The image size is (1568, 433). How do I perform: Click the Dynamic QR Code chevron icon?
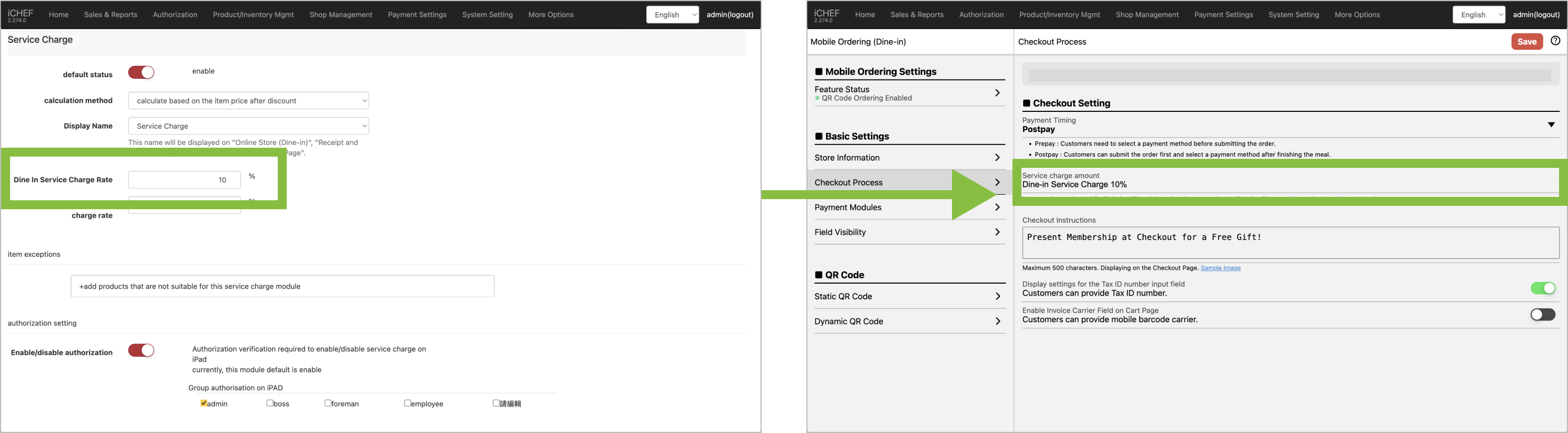[x=997, y=322]
